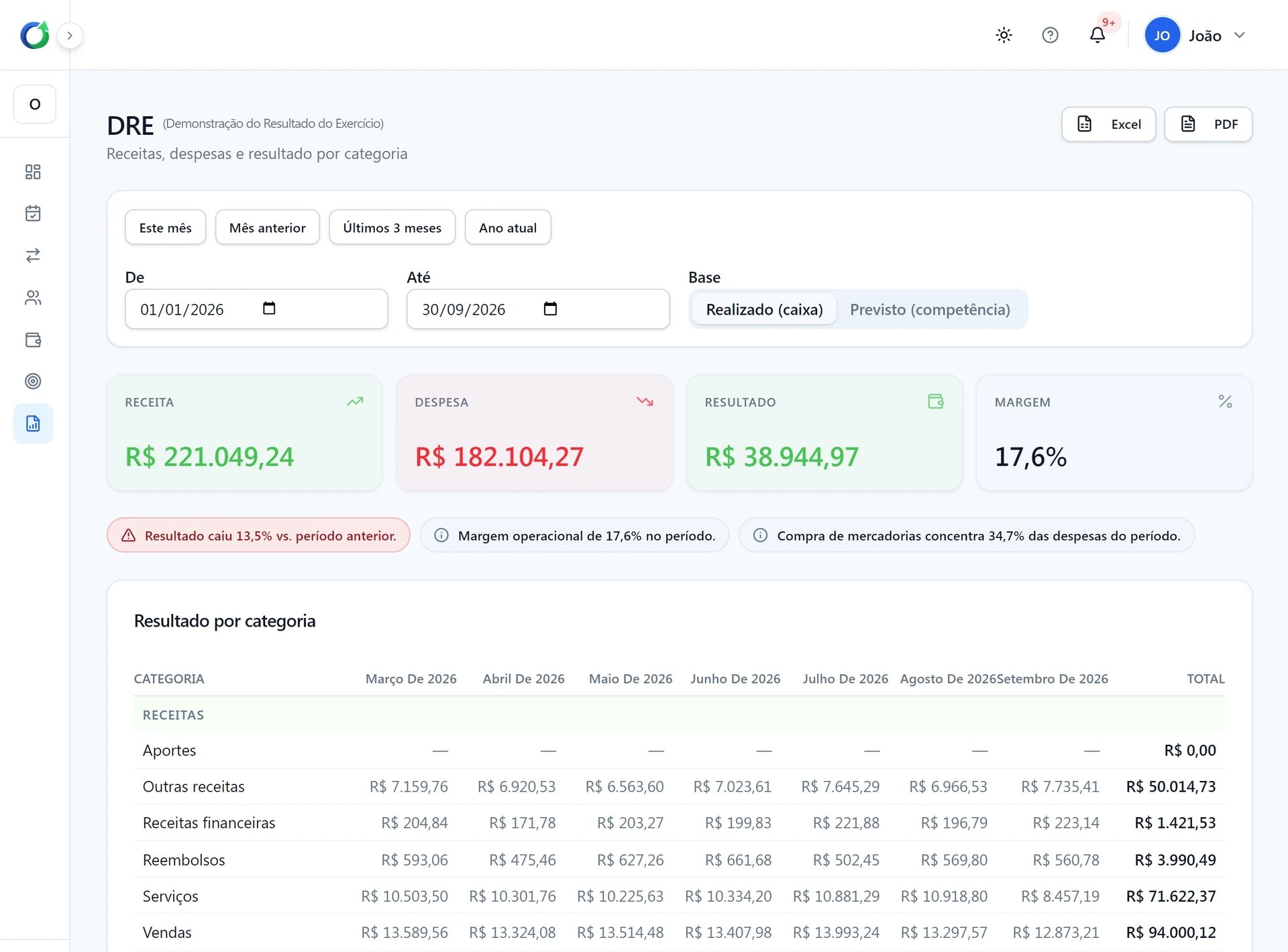Export report to Excel

click(x=1108, y=124)
